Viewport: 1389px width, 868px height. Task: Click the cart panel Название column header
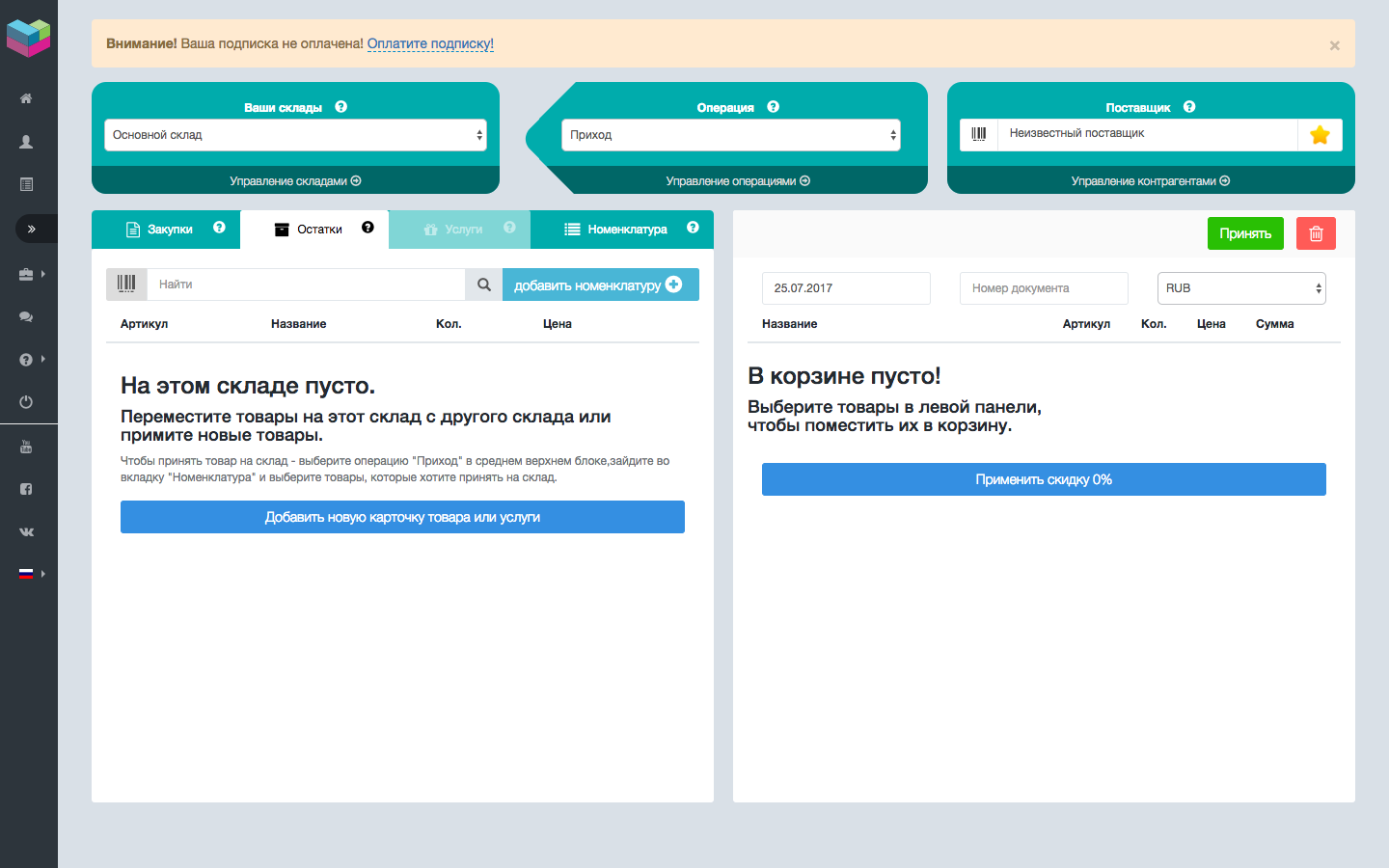(790, 324)
